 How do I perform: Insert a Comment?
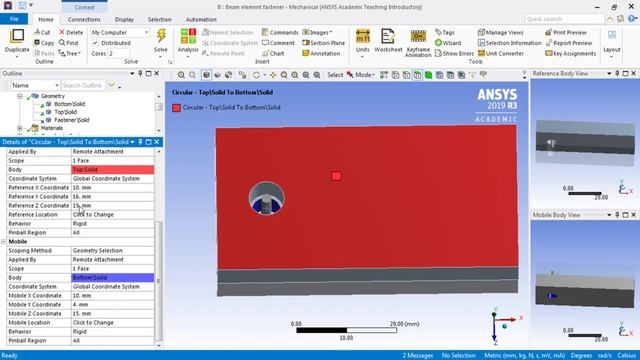click(x=278, y=43)
